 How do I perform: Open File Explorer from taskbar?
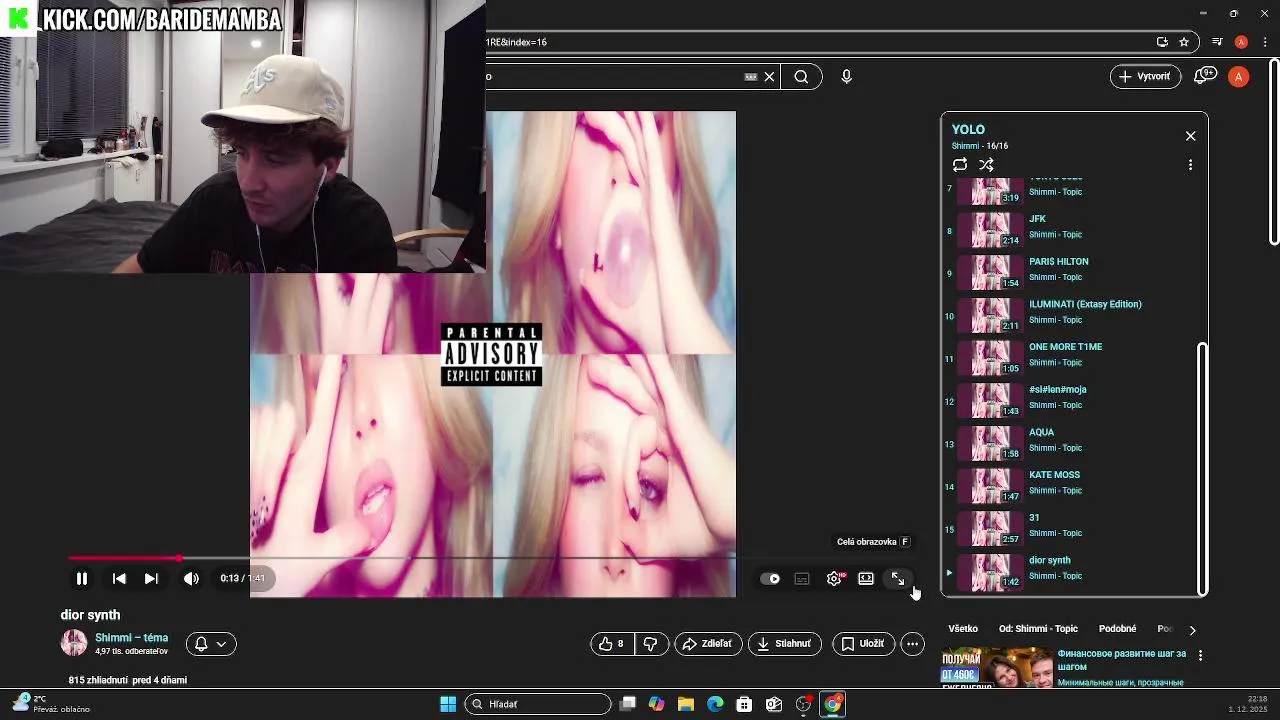(x=686, y=704)
